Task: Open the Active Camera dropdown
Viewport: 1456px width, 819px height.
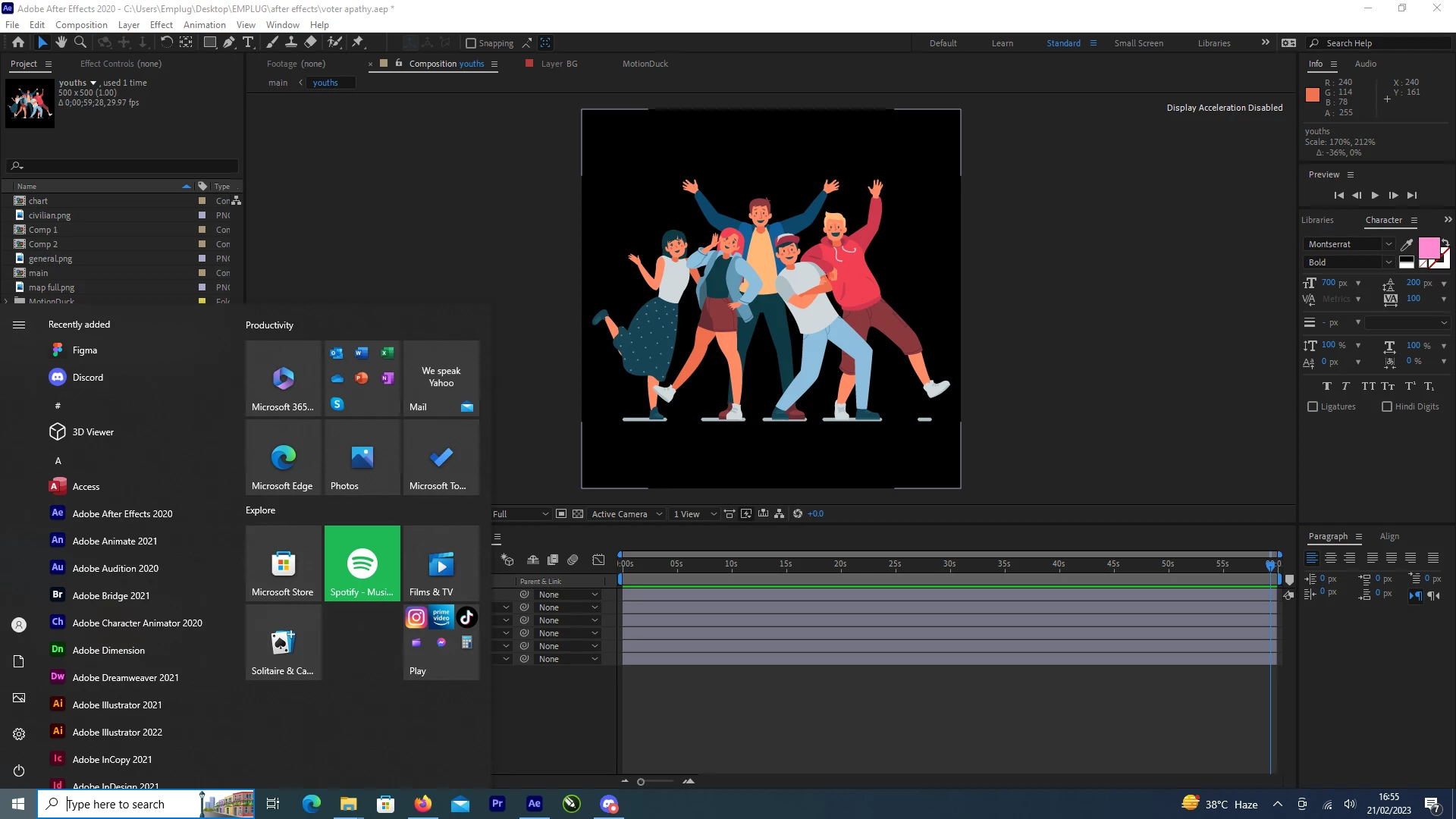Action: point(626,514)
